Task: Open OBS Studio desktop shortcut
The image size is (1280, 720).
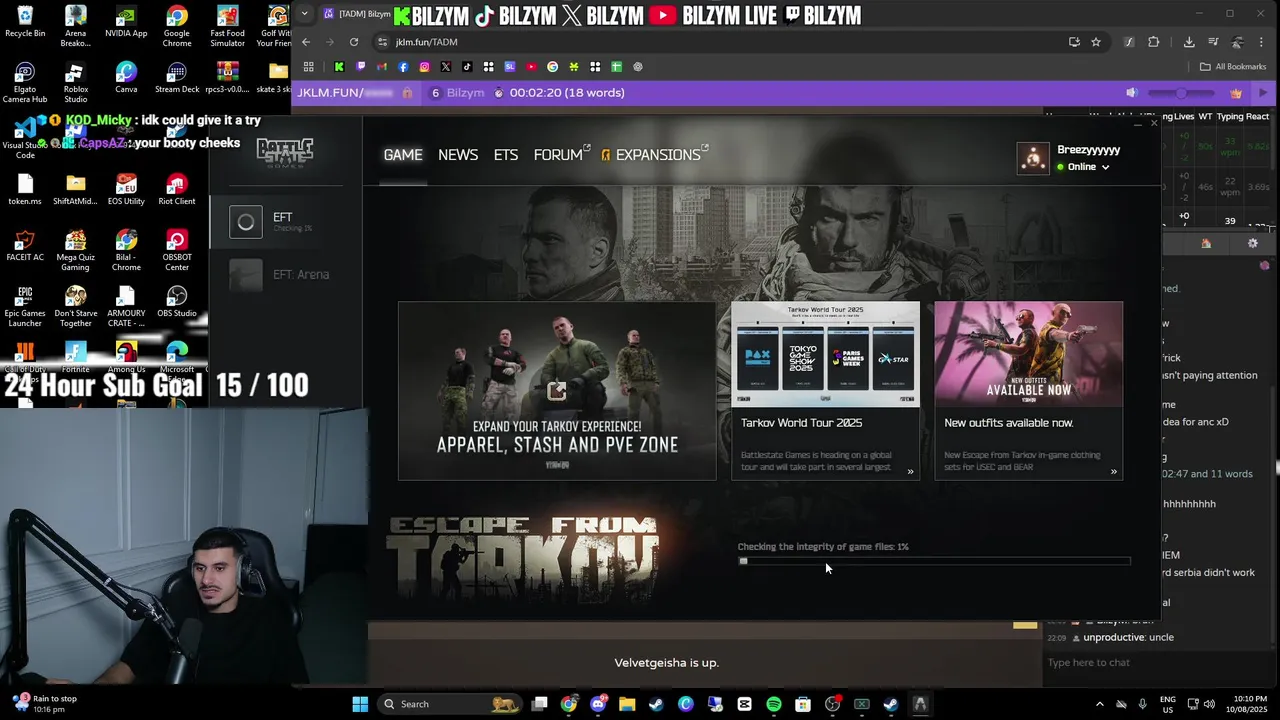Action: (x=177, y=301)
